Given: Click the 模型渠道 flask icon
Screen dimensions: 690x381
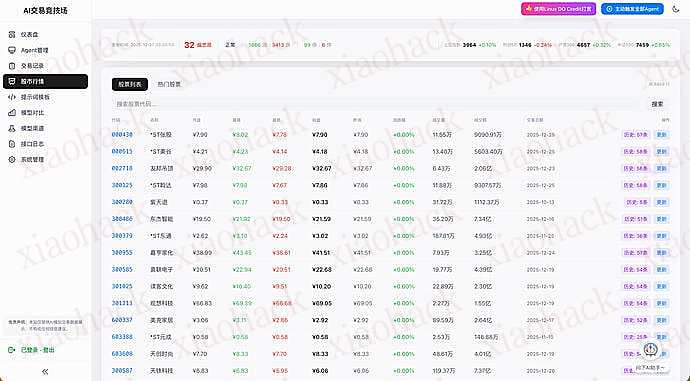Looking at the screenshot, I should (x=12, y=128).
